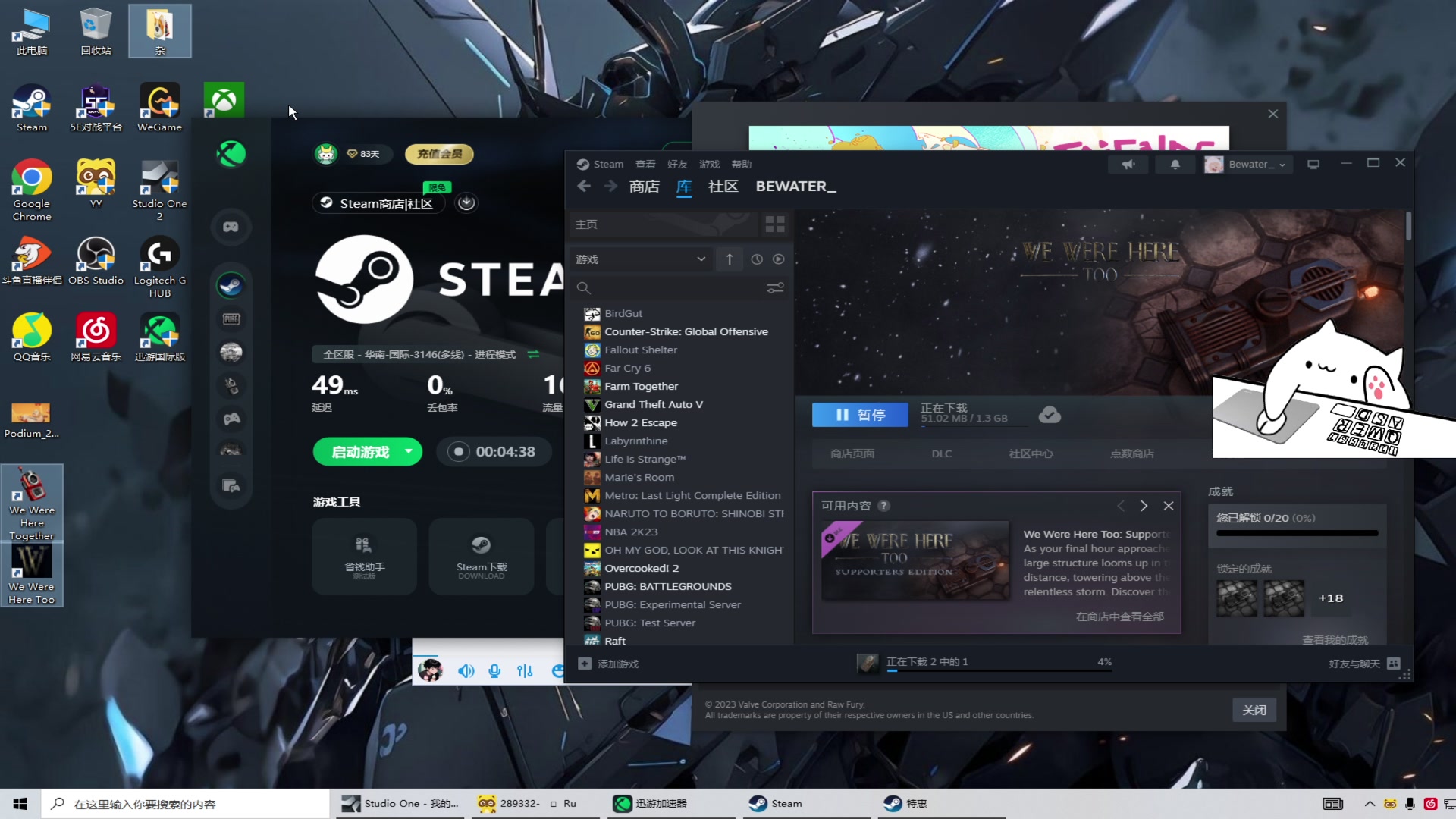Switch to 商店 tab in Steam
Screen dimensions: 1456x819
coord(645,187)
